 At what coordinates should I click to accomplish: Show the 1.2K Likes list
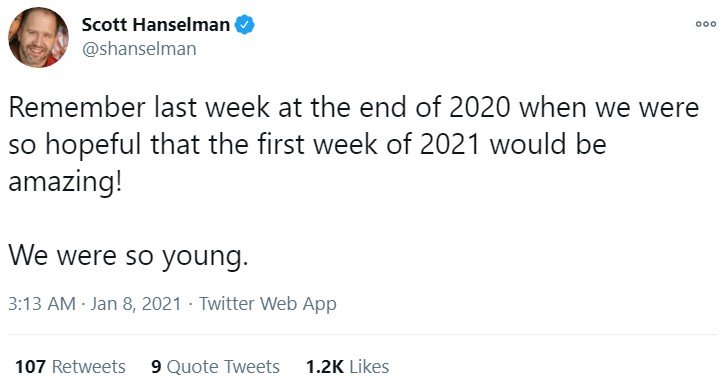click(x=347, y=367)
